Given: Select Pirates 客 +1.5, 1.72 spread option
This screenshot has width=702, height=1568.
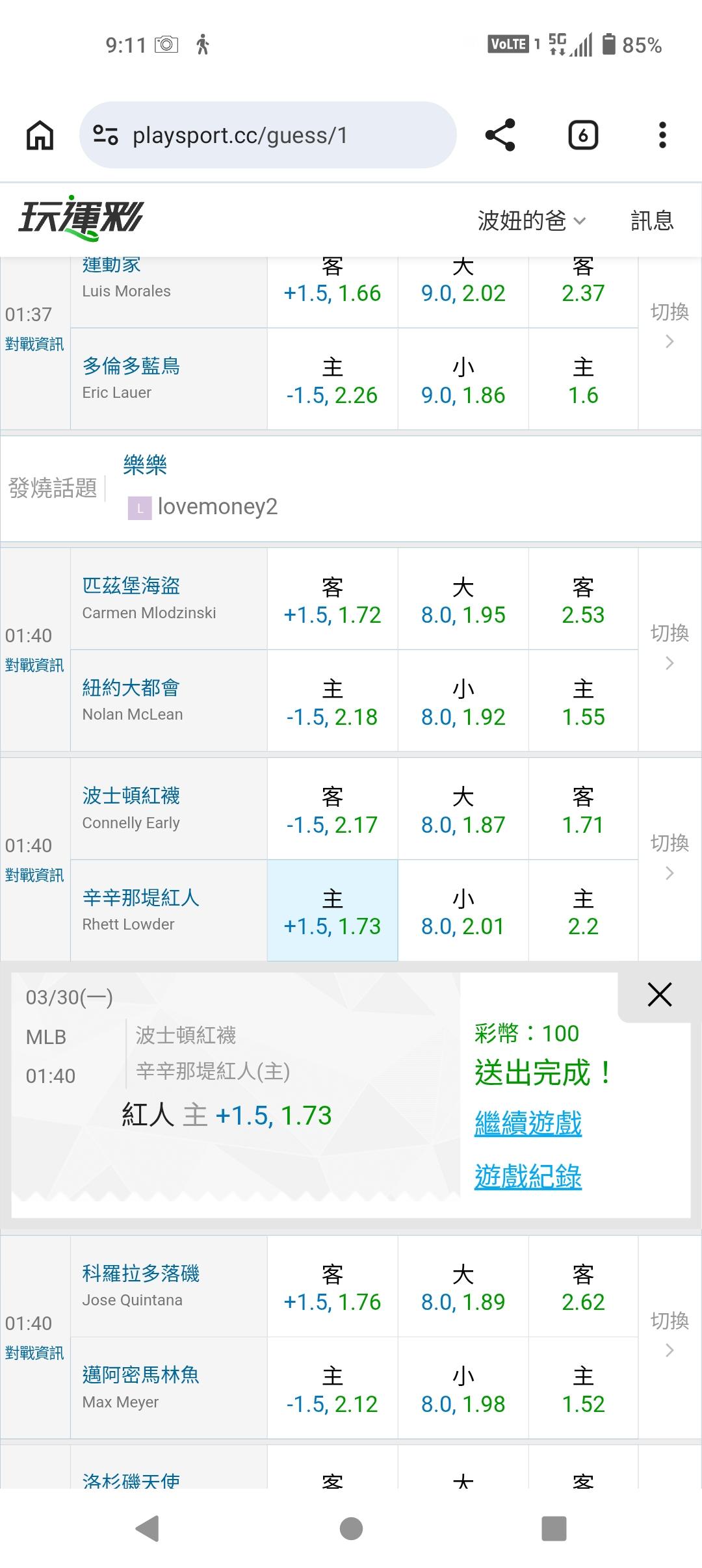Looking at the screenshot, I should [332, 600].
